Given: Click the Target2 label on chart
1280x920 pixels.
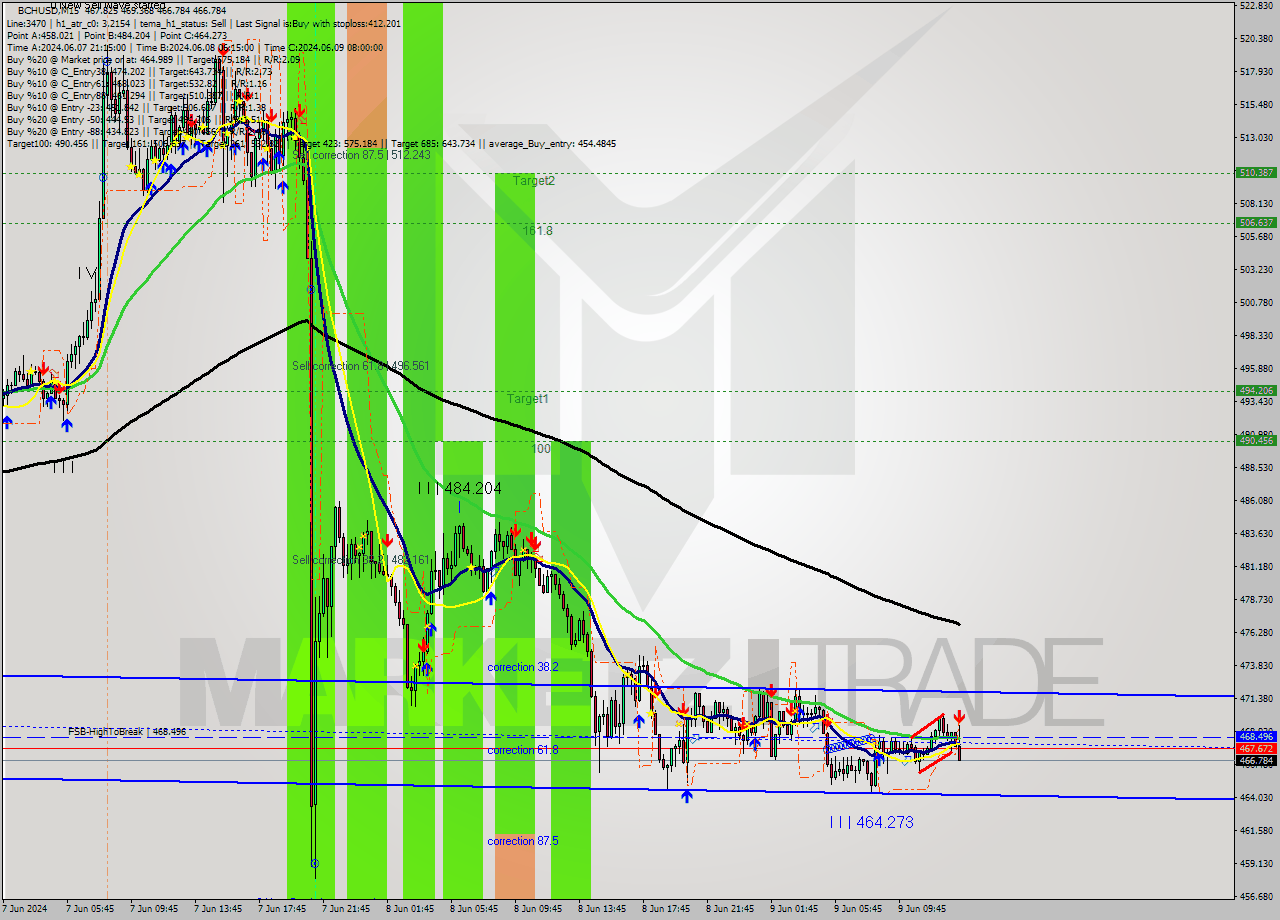Looking at the screenshot, I should (534, 181).
